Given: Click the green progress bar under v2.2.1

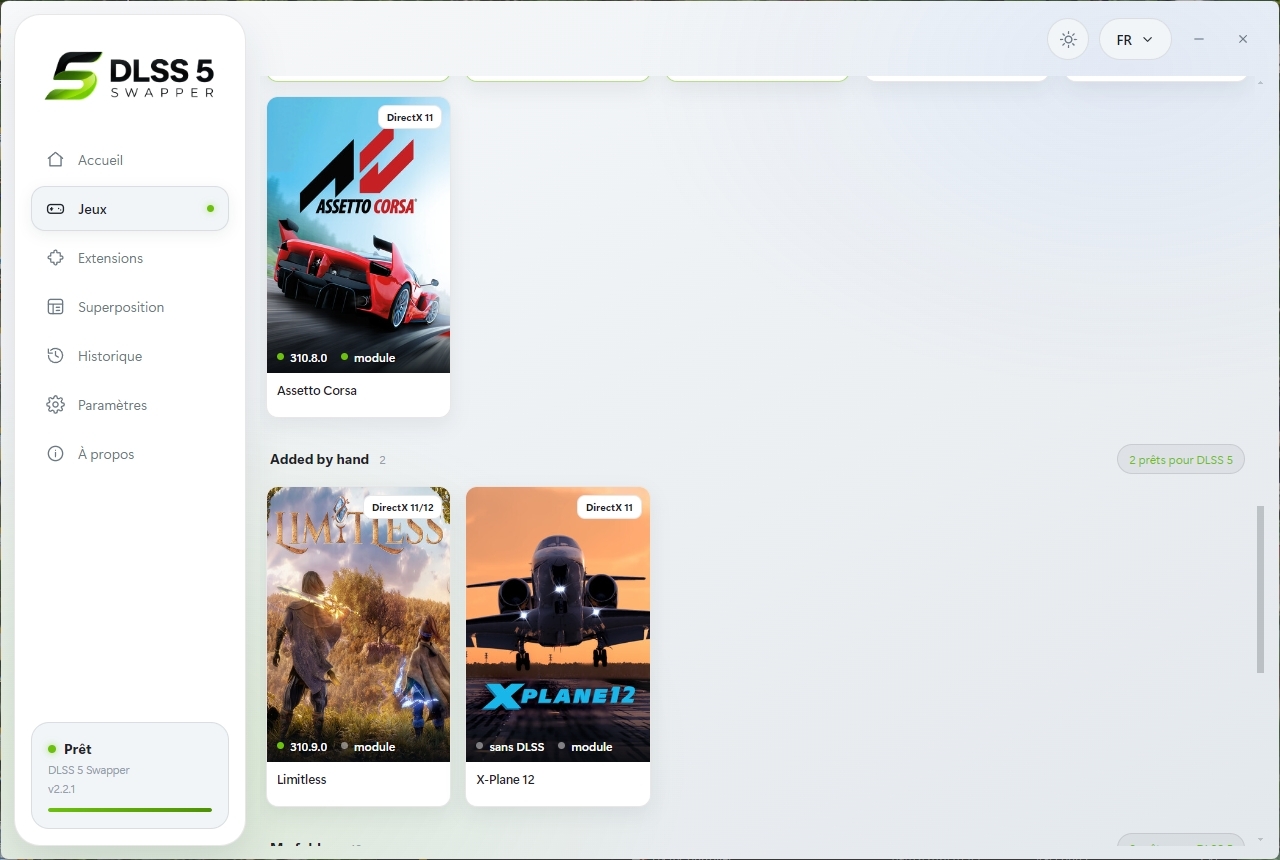Looking at the screenshot, I should tap(130, 810).
